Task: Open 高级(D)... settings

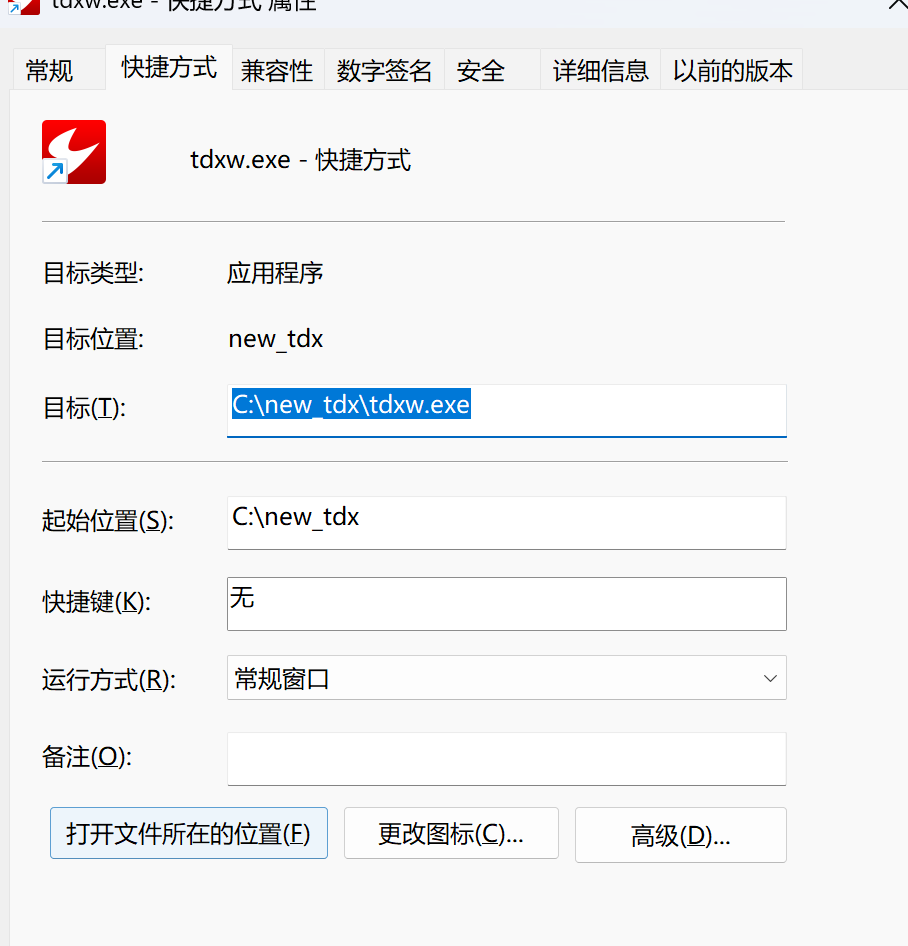Action: 681,835
